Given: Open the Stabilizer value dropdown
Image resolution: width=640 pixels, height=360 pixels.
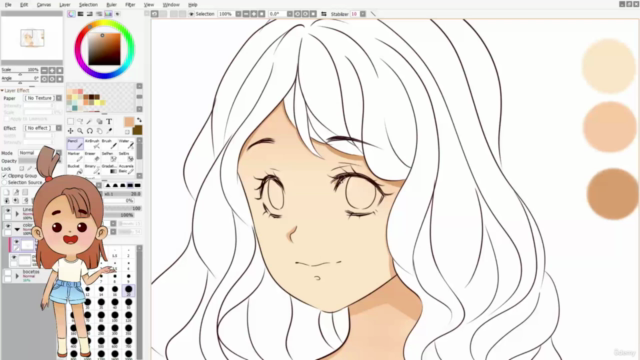Looking at the screenshot, I should [x=363, y=14].
